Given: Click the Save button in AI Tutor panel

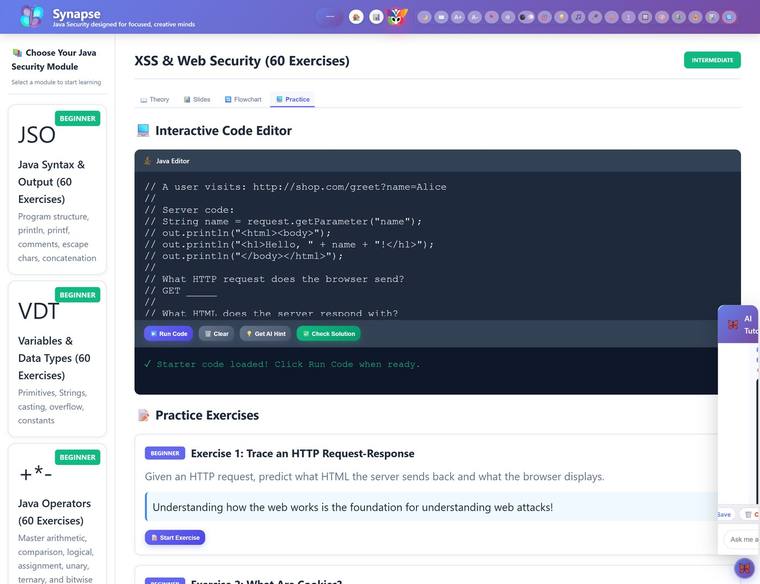Looking at the screenshot, I should coord(725,515).
